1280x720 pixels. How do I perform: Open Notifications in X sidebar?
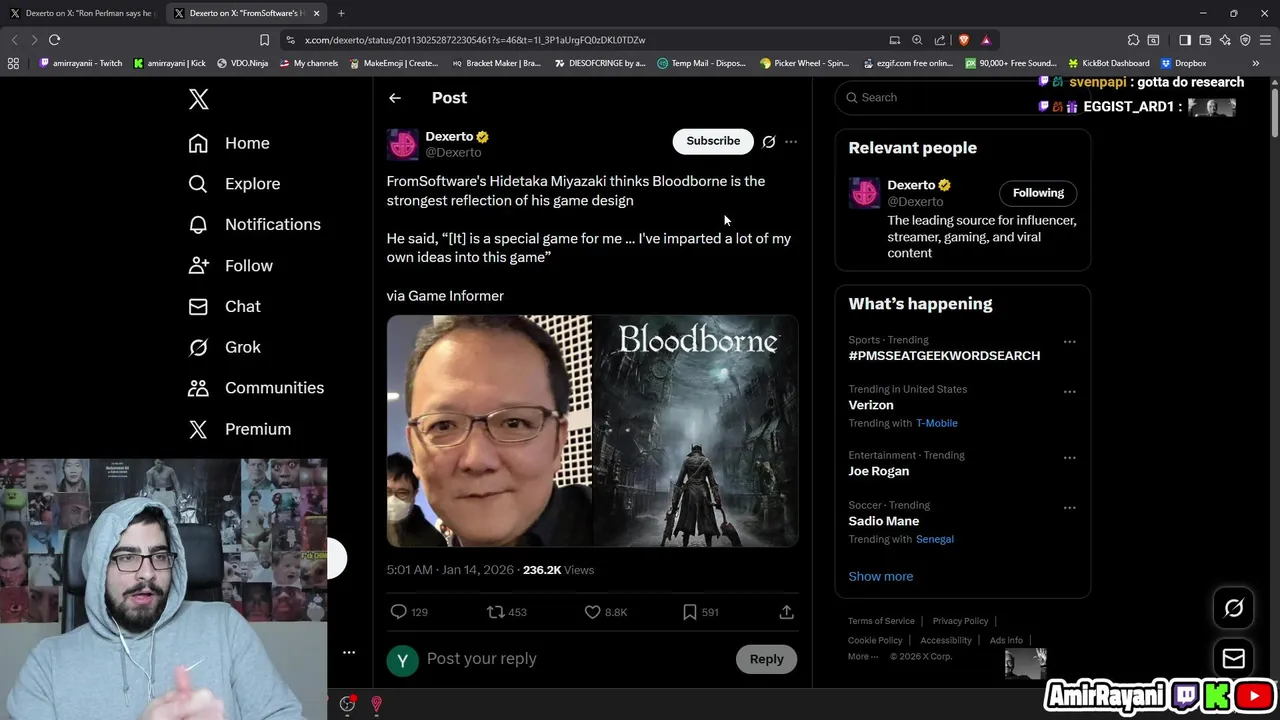point(255,224)
